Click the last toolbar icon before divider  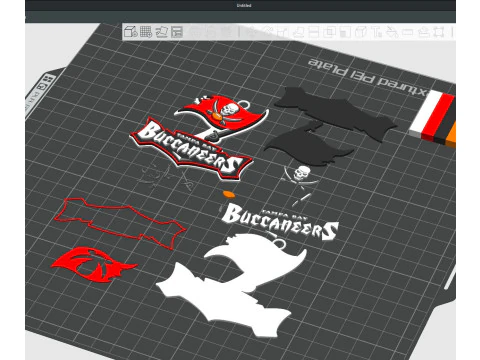(439, 32)
